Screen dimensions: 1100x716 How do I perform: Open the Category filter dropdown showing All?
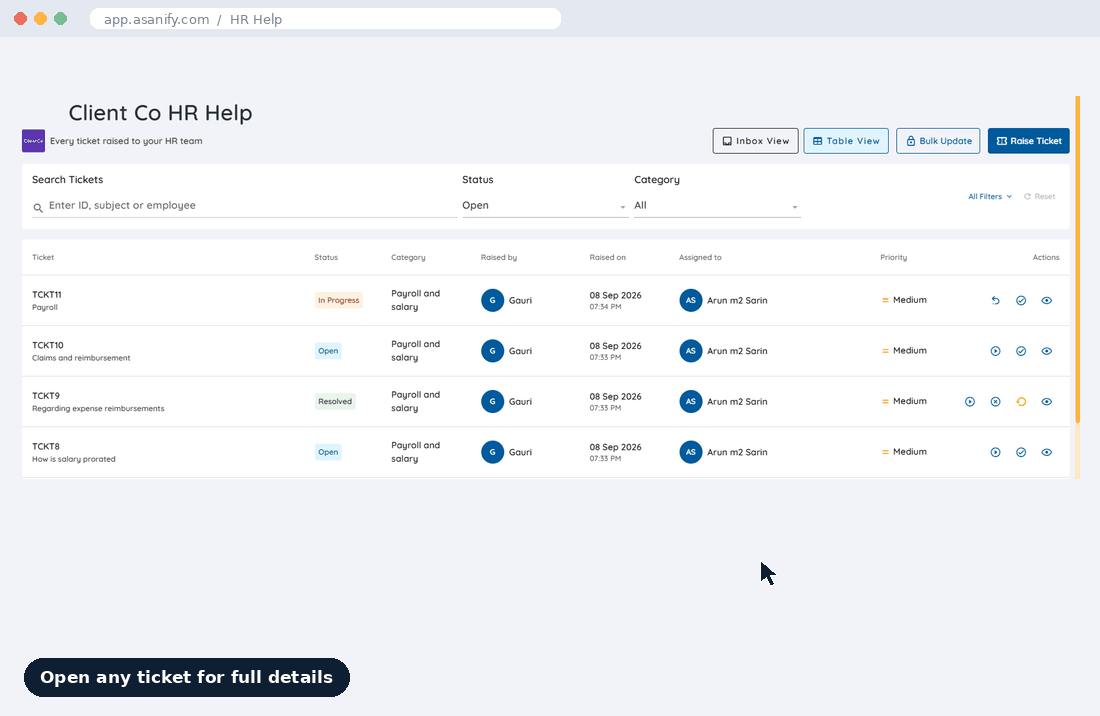tap(717, 206)
